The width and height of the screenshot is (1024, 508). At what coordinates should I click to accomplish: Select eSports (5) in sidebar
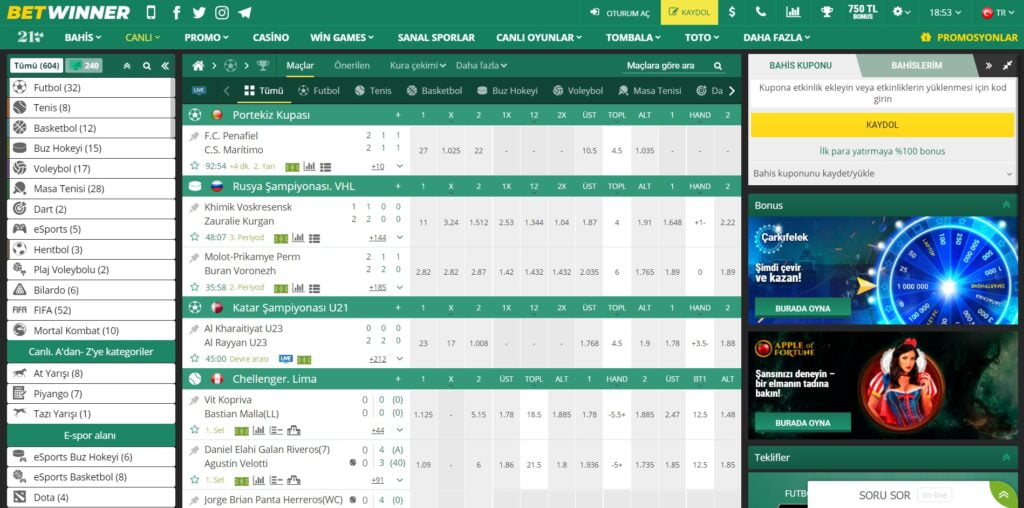click(91, 229)
